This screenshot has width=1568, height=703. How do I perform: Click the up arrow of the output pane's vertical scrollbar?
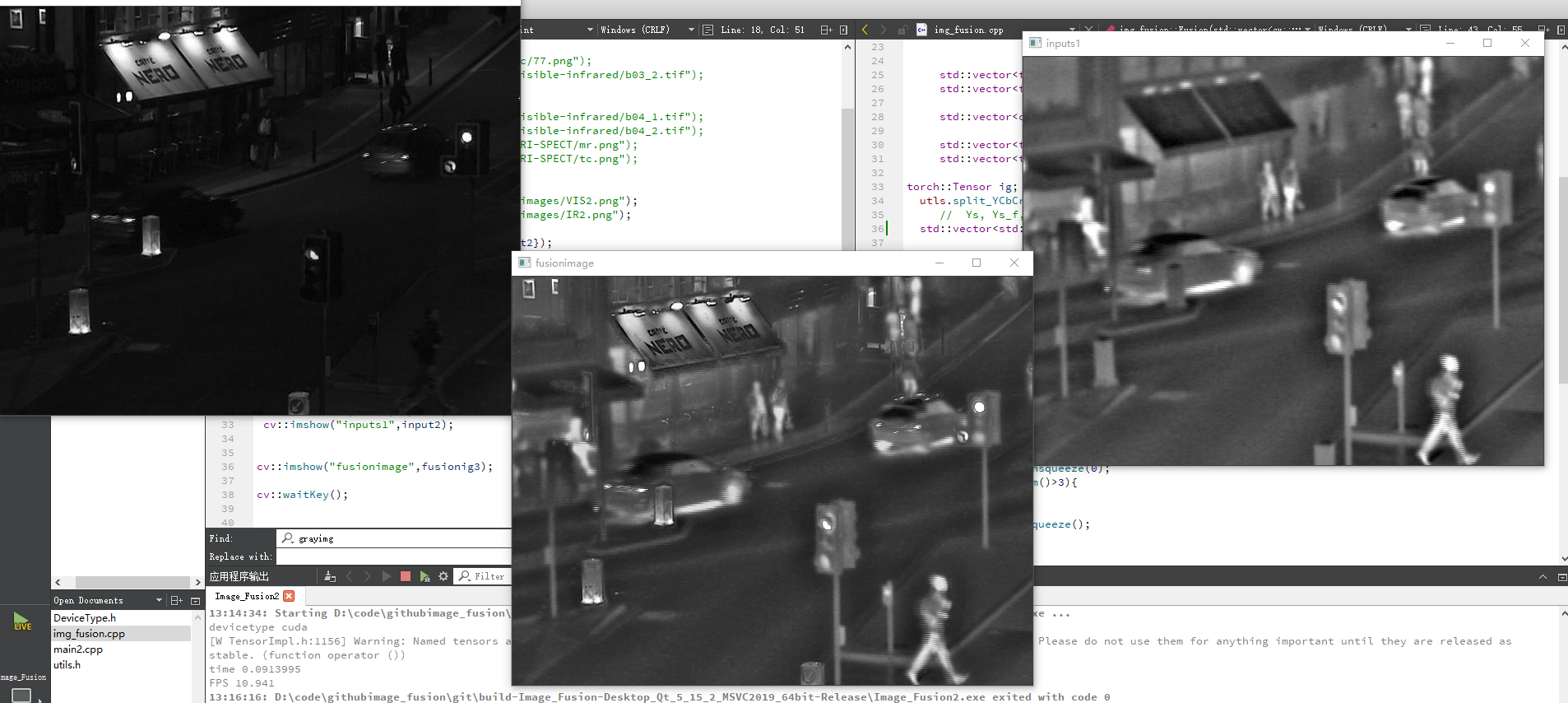click(x=1563, y=613)
